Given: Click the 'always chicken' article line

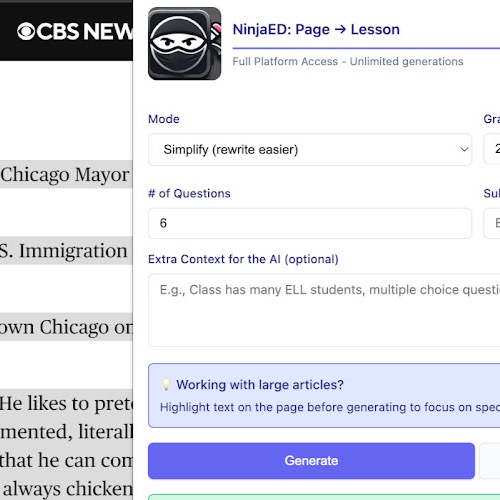Looking at the screenshot, I should [68, 489].
